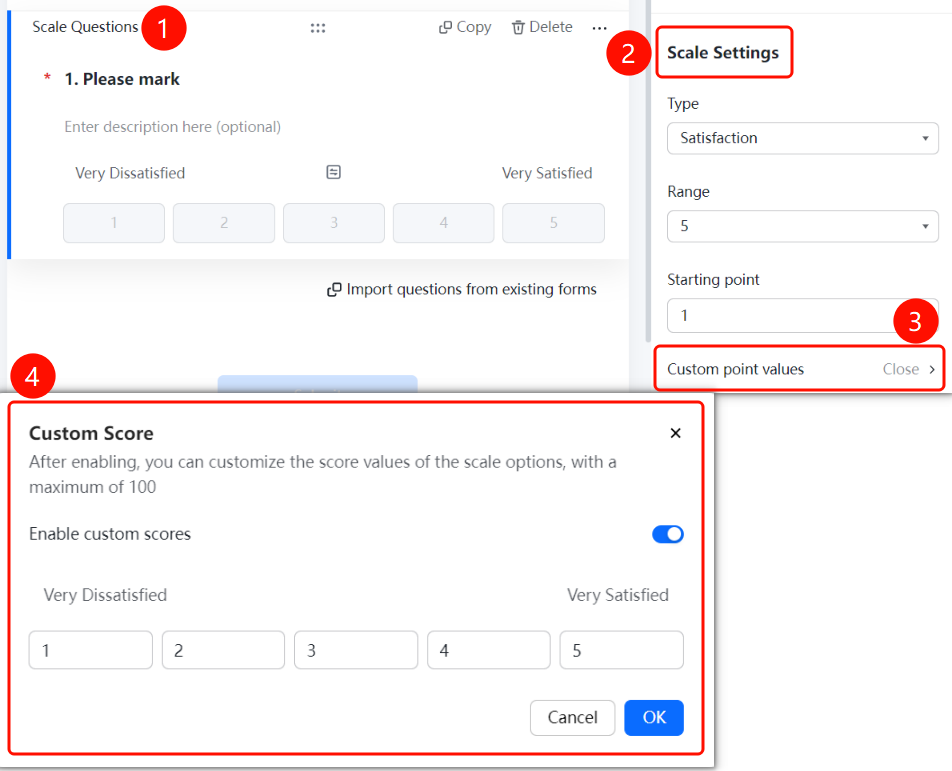
Task: Open the Type dropdown showing Satisfaction
Action: pyautogui.click(x=803, y=138)
